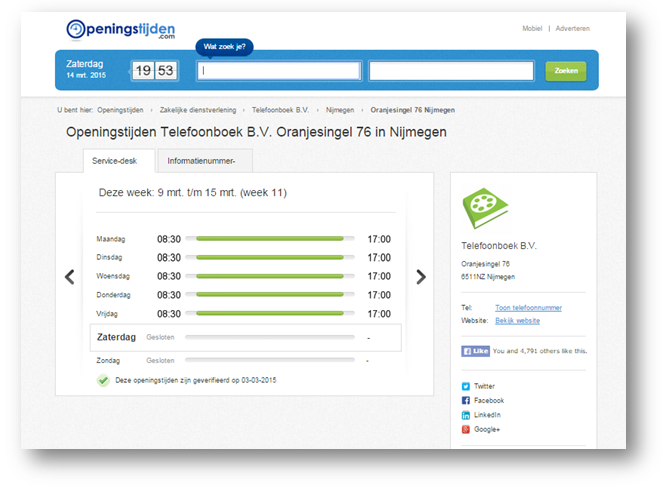Go to next week with right chevron
662x497 pixels.
421,277
